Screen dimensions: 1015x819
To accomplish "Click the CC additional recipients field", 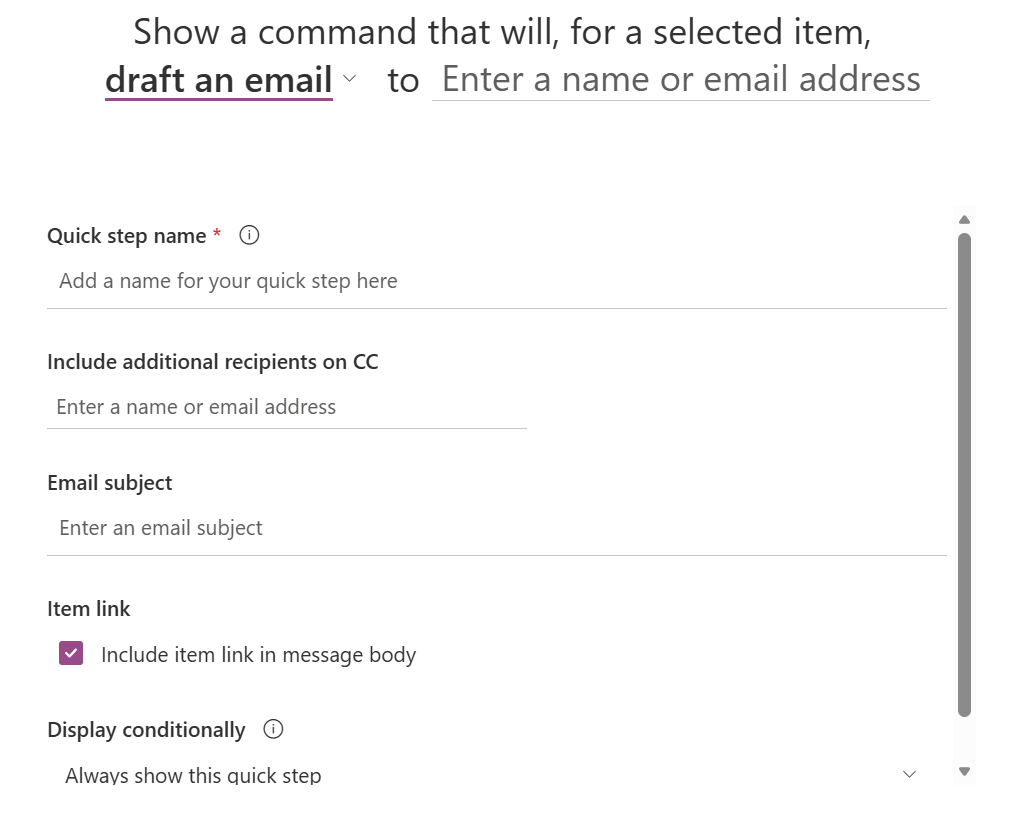I will point(286,407).
